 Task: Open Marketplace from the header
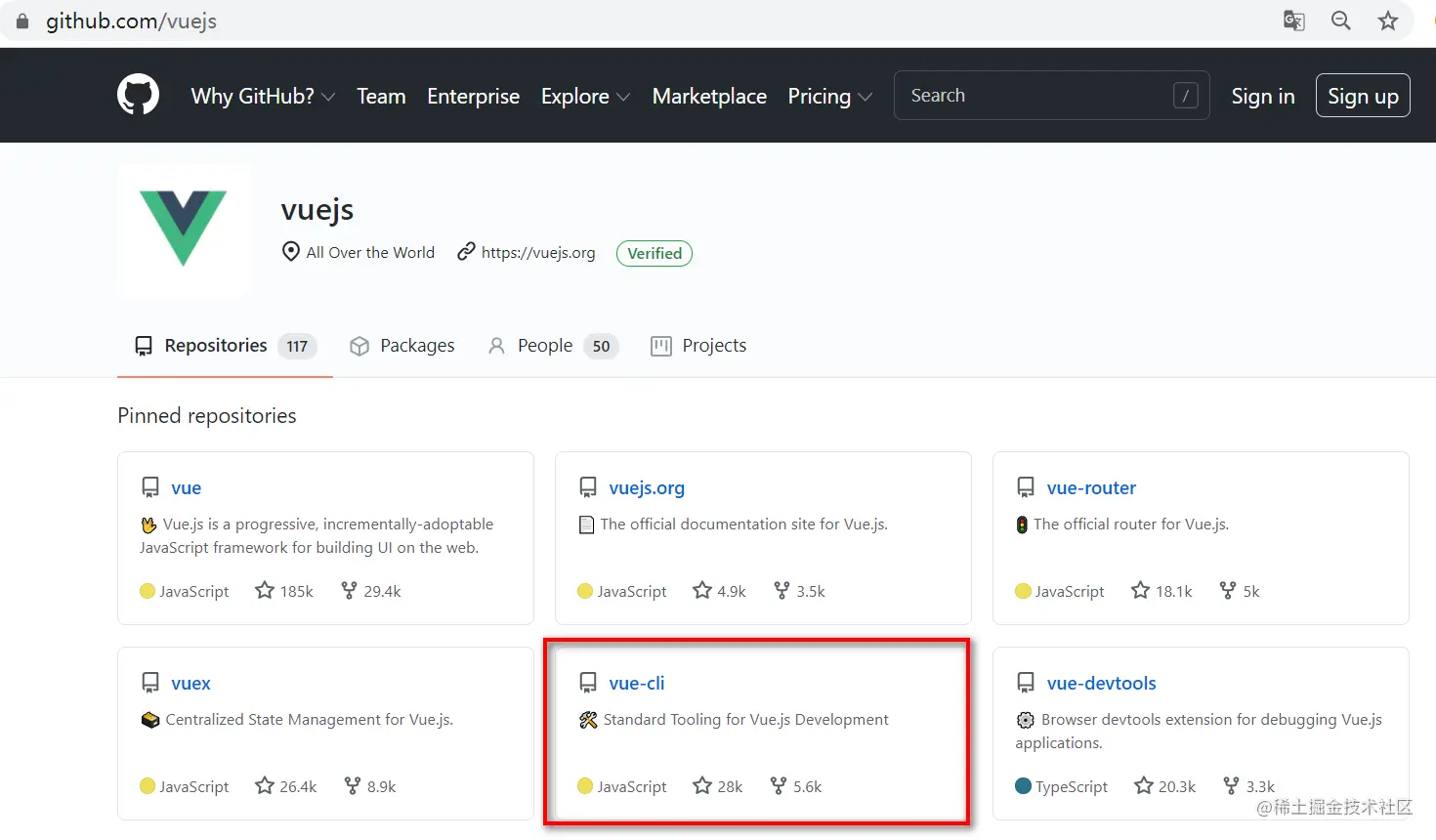[709, 96]
